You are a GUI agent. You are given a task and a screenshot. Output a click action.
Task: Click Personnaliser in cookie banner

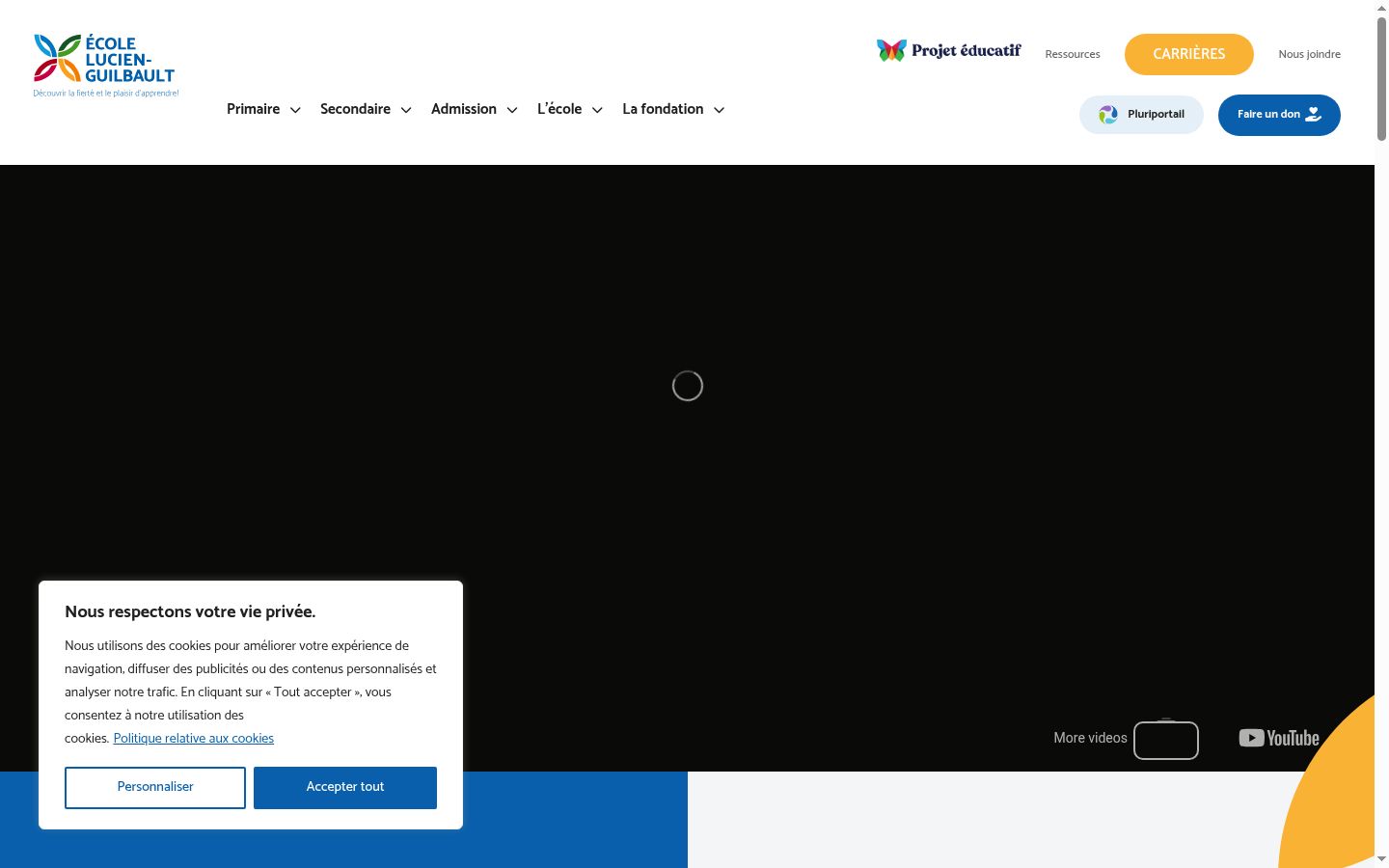pyautogui.click(x=155, y=788)
